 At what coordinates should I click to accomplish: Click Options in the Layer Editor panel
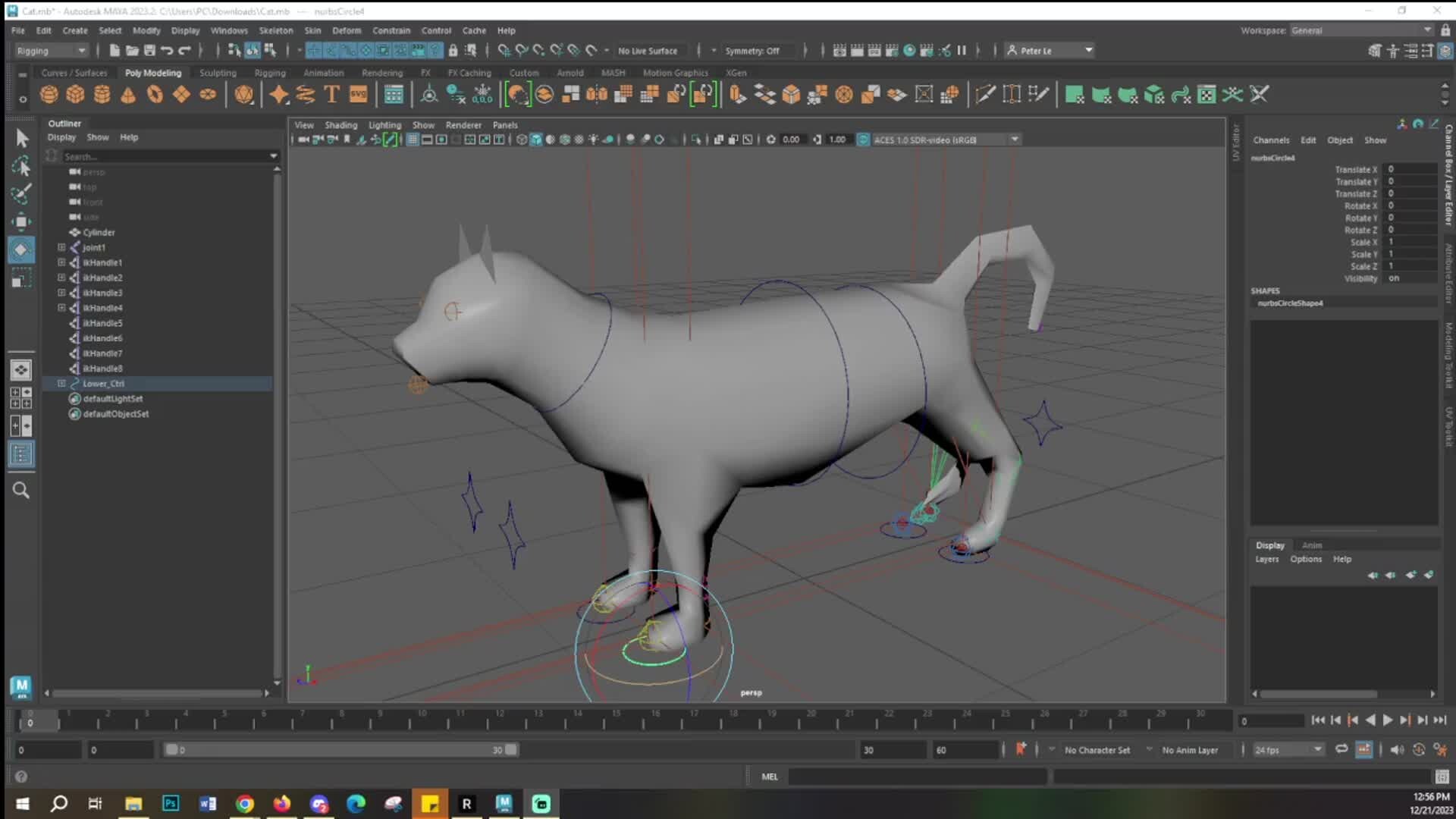click(1305, 559)
